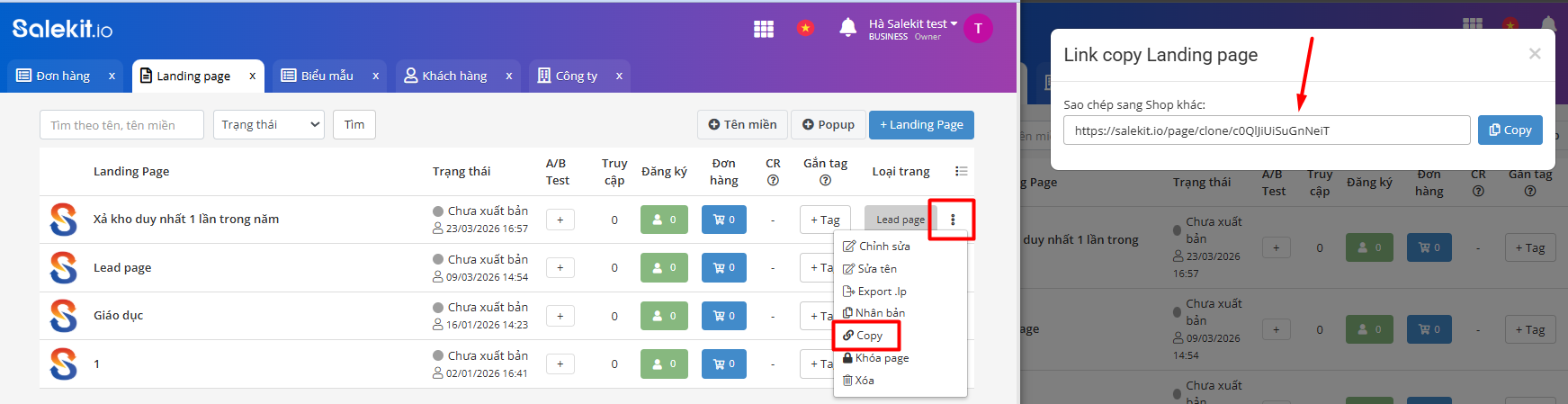Expand the Trạng thái status dropdown
Screen dimensions: 1568x404
(x=268, y=125)
